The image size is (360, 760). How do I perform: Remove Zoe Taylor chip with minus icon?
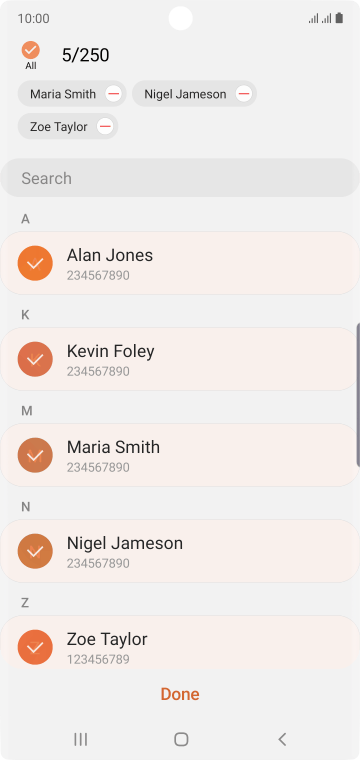[105, 127]
